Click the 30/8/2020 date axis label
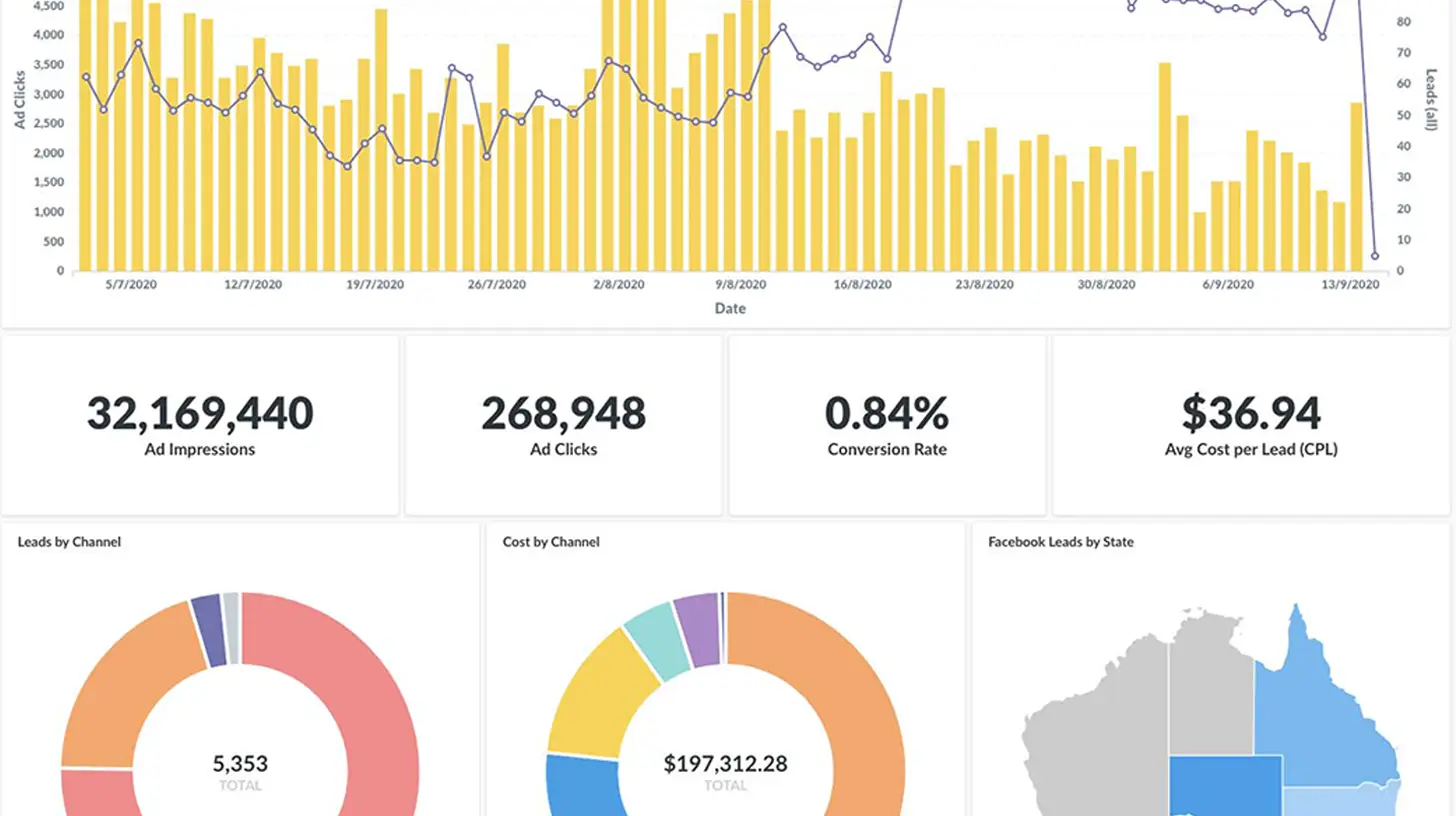This screenshot has height=816, width=1456. point(1107,285)
